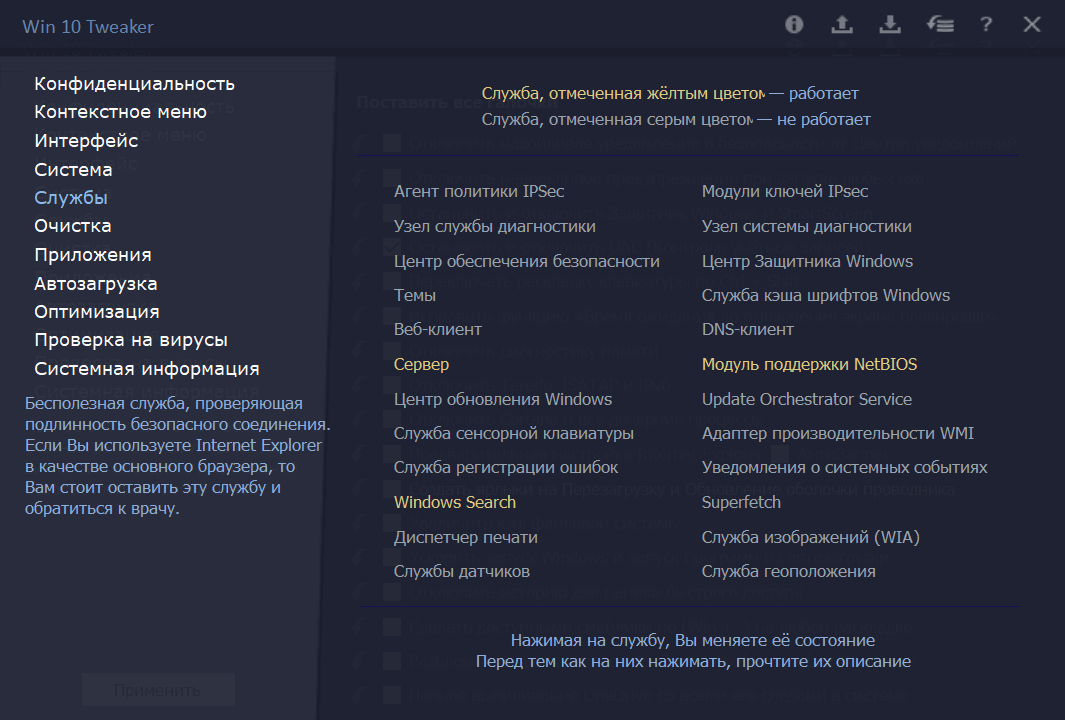Toggle the Диспетчер печати service
The image size is (1065, 720).
(465, 537)
